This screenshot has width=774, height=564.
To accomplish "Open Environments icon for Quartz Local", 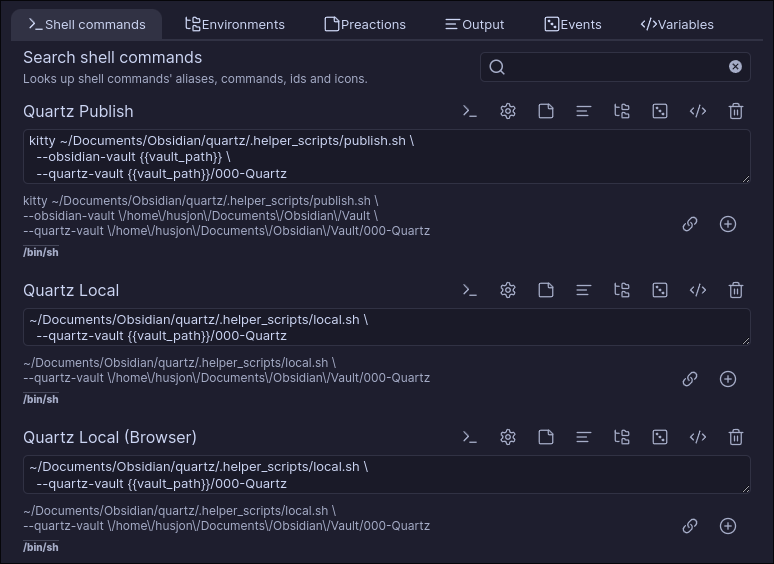I will (622, 290).
